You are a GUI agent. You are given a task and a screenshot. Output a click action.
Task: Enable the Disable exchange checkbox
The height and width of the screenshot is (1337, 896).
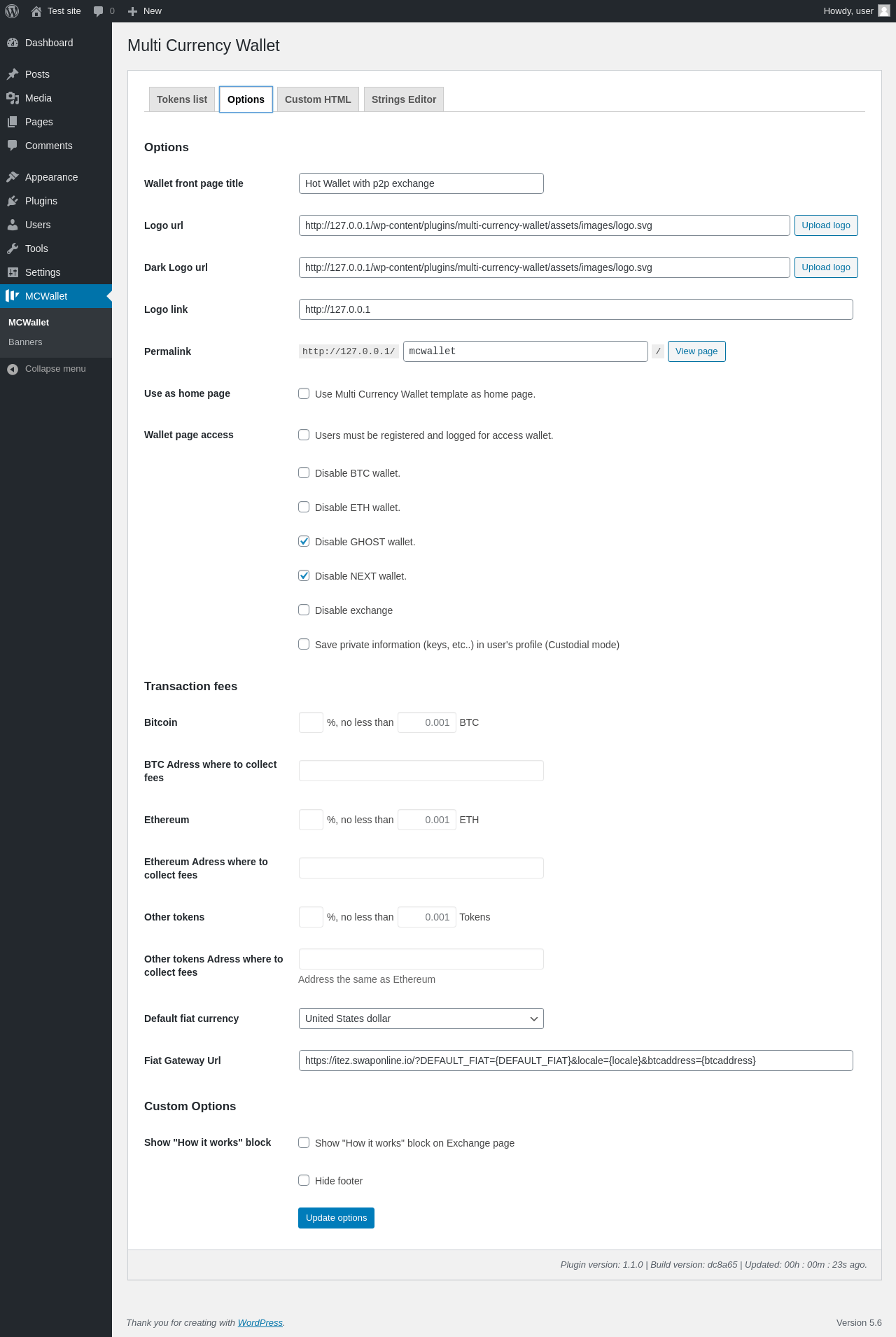[x=304, y=610]
